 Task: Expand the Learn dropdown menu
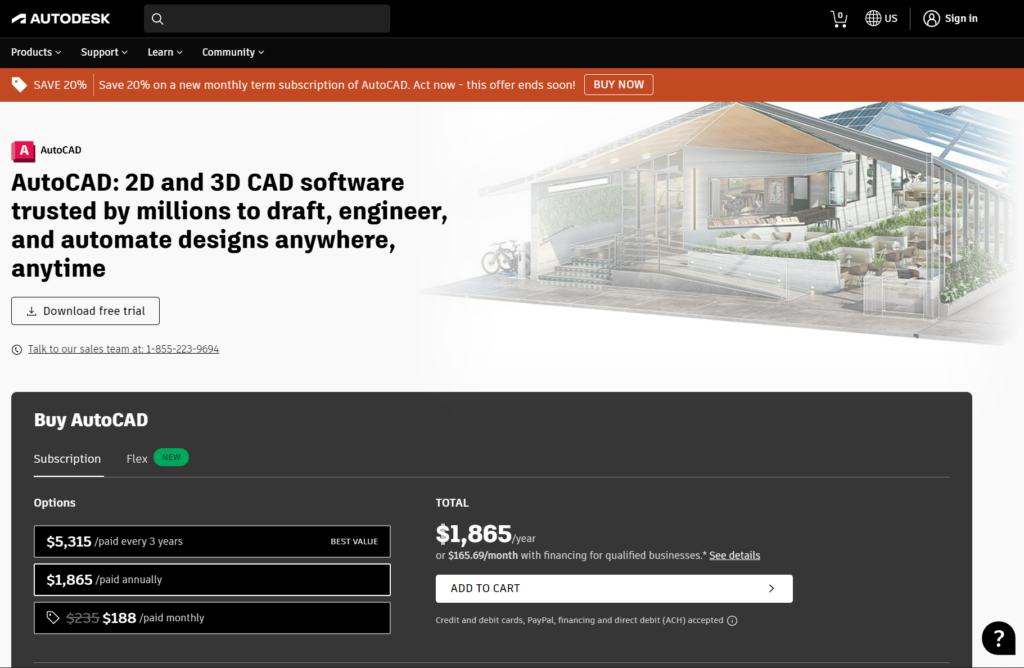pyautogui.click(x=165, y=52)
